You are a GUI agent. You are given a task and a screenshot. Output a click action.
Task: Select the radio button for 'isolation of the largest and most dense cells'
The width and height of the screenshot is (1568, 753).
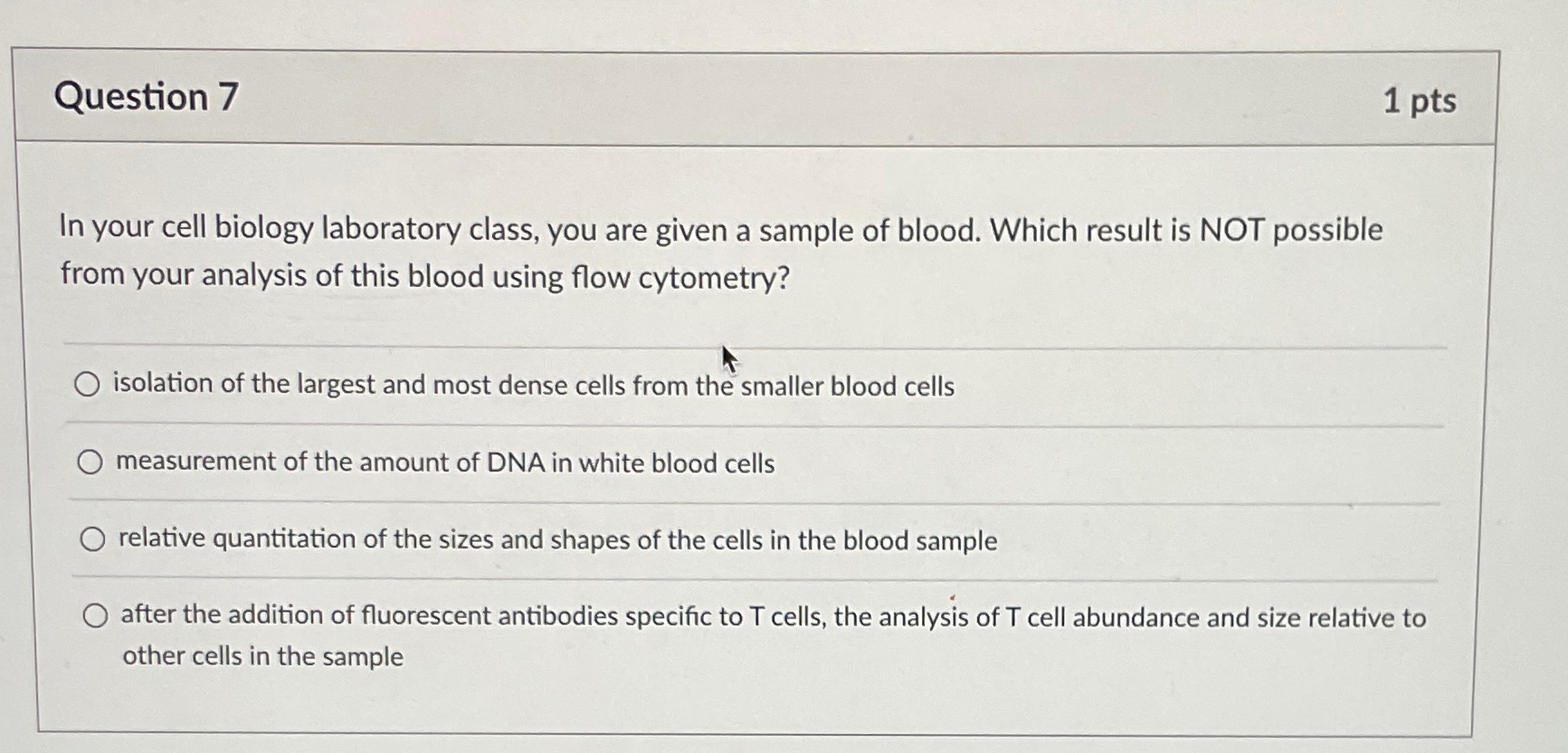[89, 384]
